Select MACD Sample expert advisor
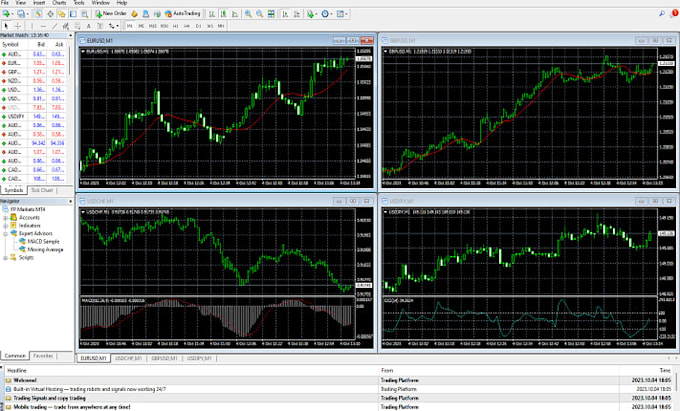 click(x=39, y=241)
